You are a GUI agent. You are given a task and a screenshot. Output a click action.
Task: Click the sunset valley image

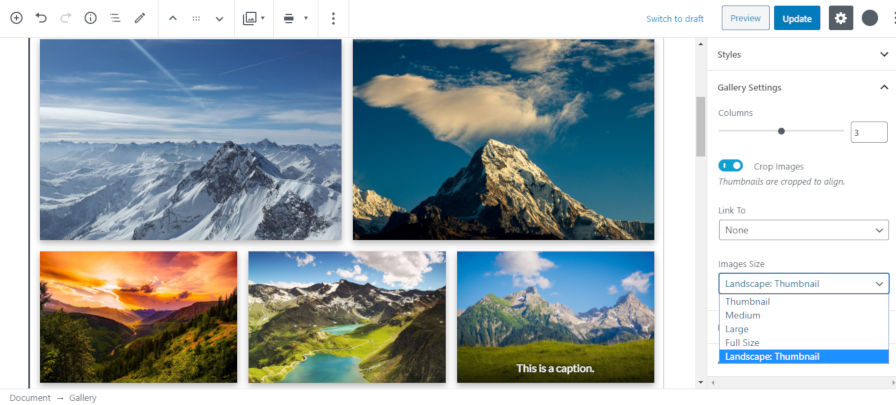[x=138, y=317]
